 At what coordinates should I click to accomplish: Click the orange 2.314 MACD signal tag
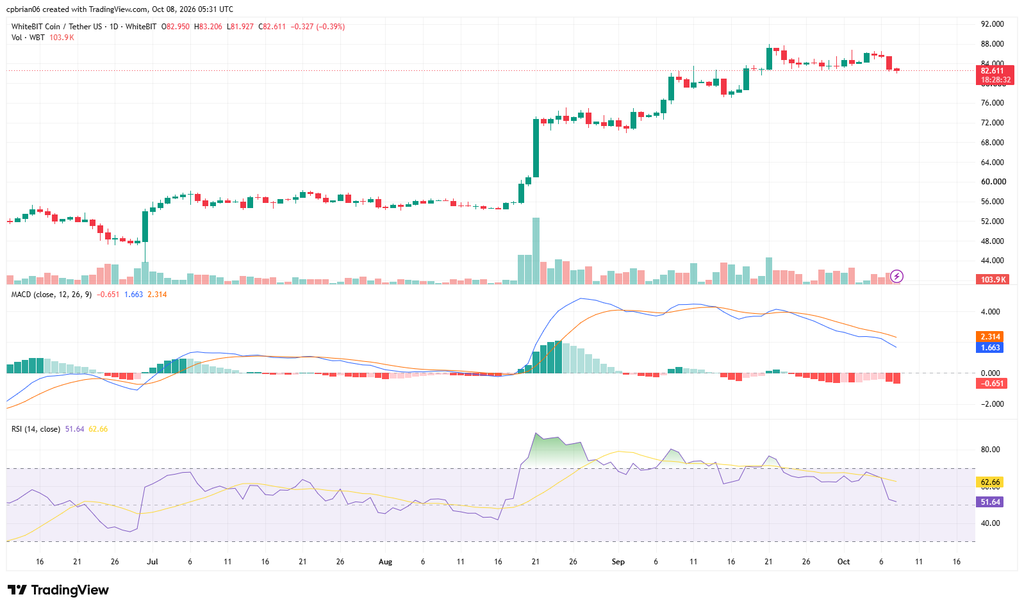pos(989,337)
